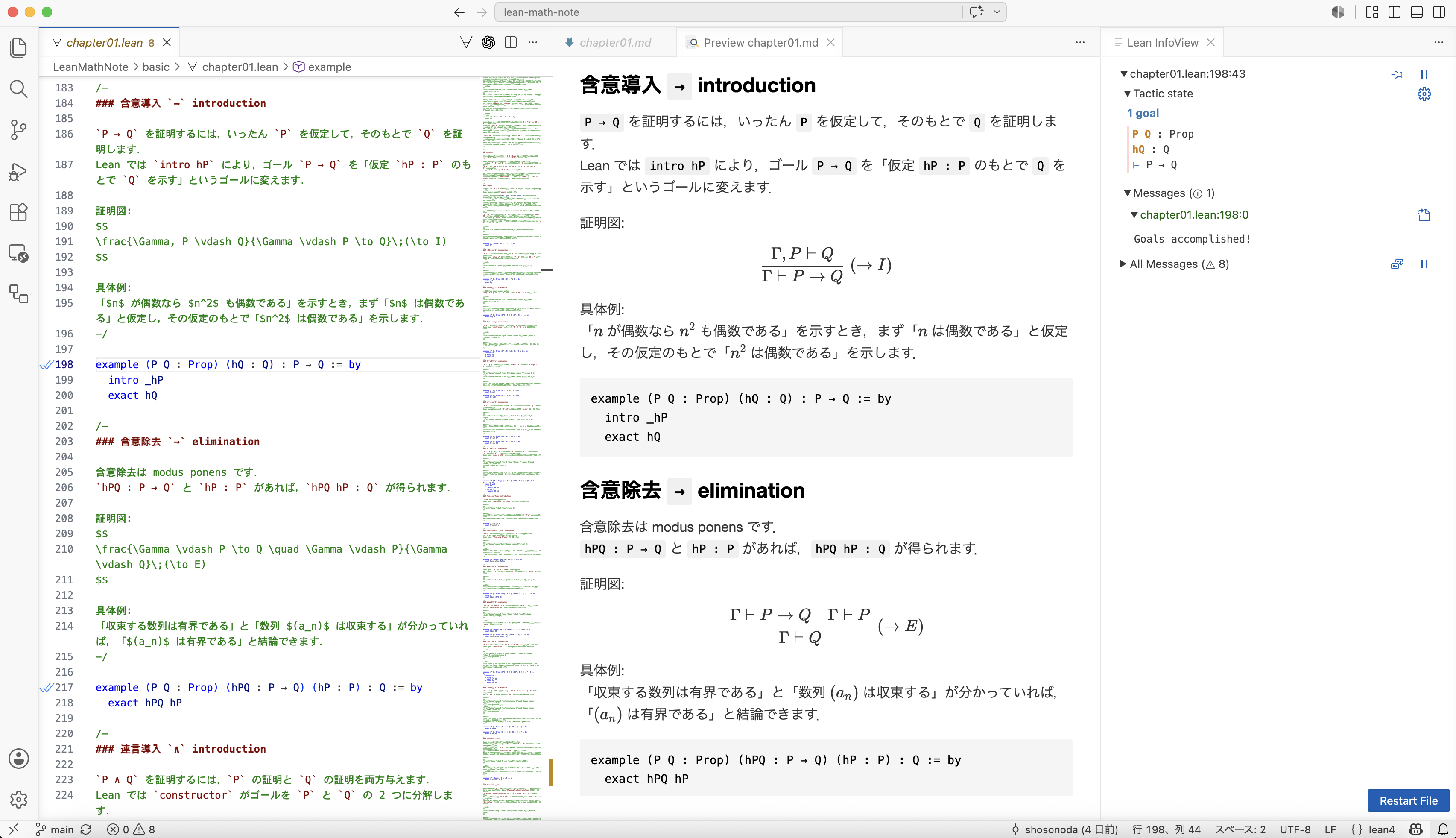
Task: Open notifications bell in status bar
Action: coord(1443,829)
